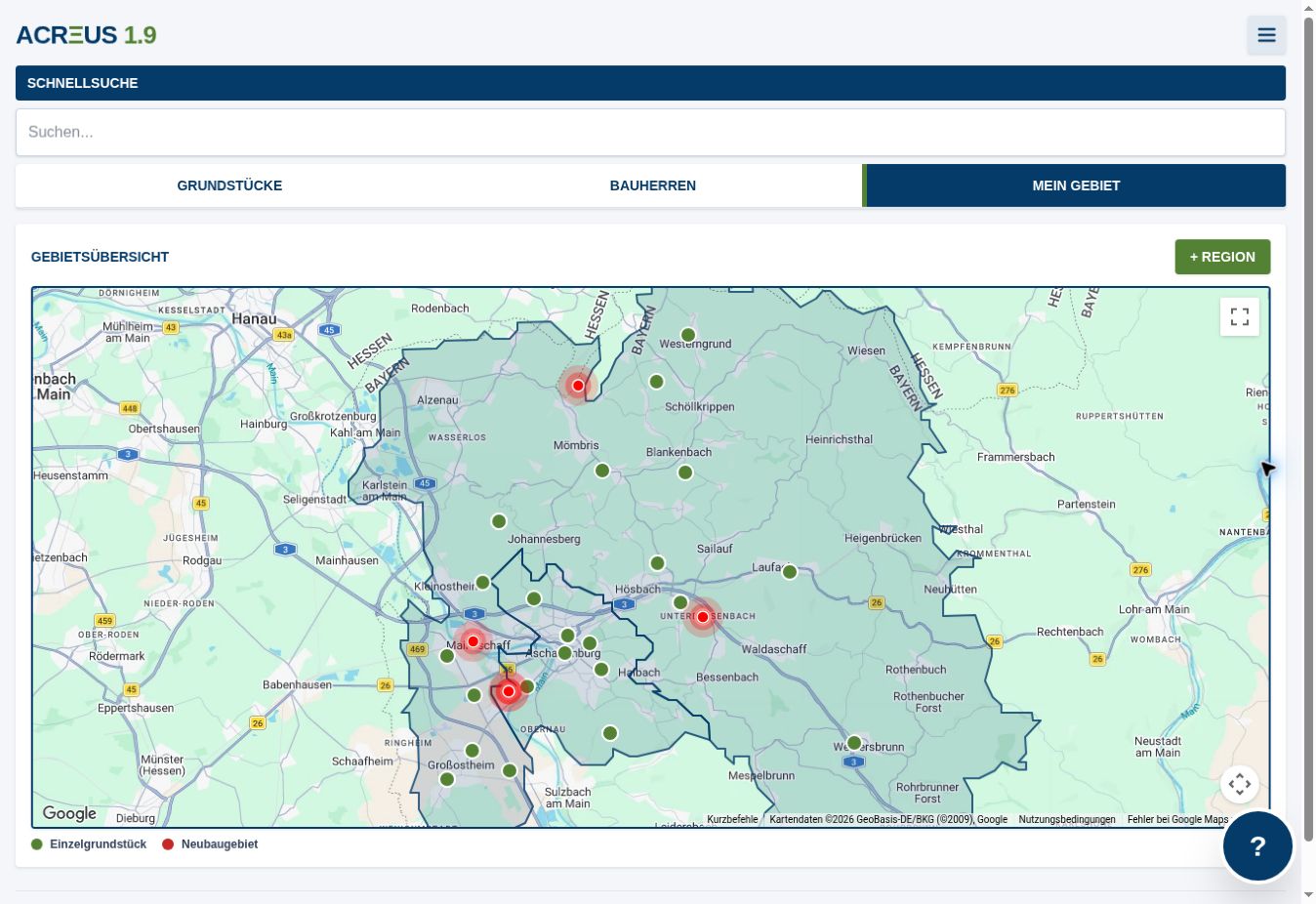Click the ACREUS 1.9 logo
Viewport: 1316px width, 904px height.
tap(86, 35)
